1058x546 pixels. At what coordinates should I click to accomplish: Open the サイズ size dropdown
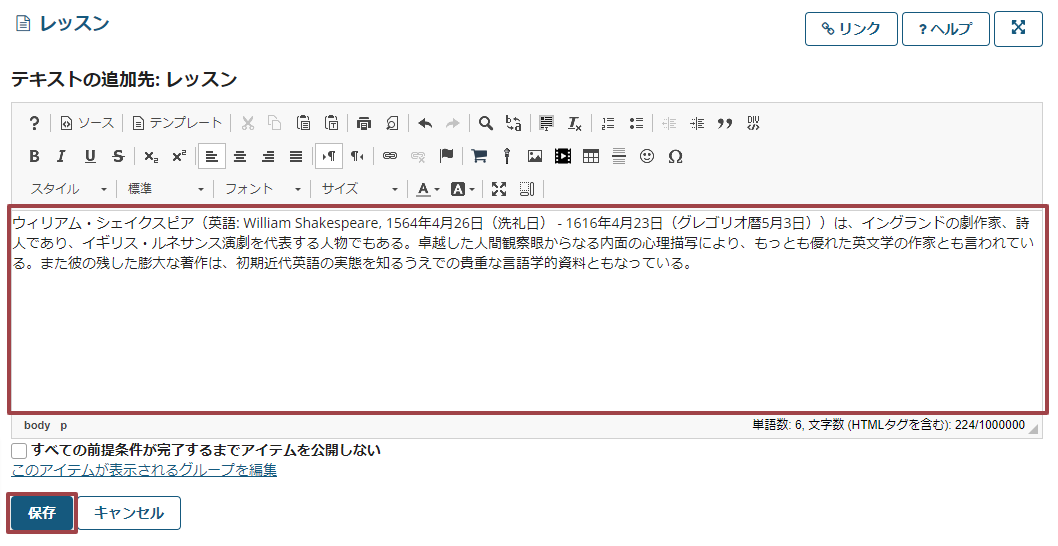click(360, 189)
